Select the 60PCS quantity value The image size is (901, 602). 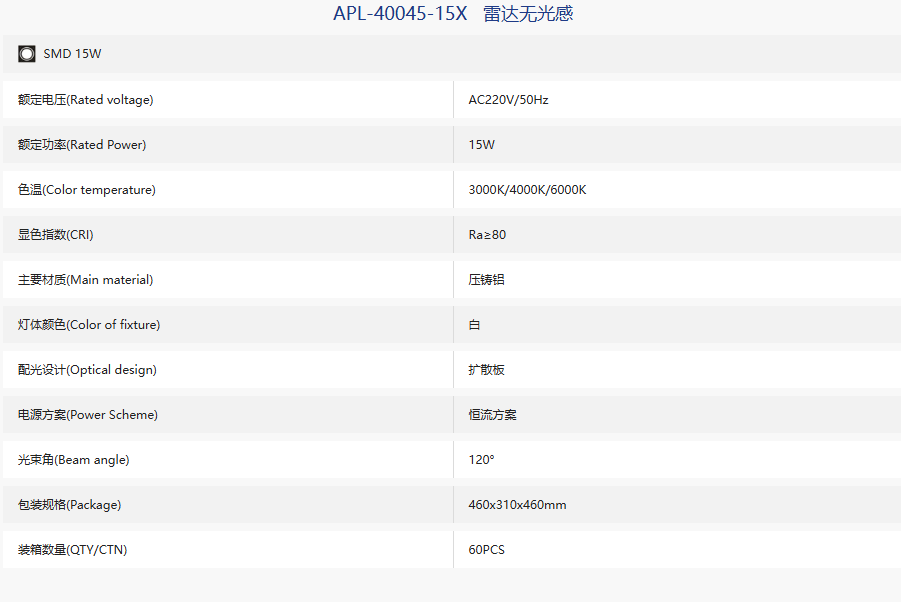487,550
